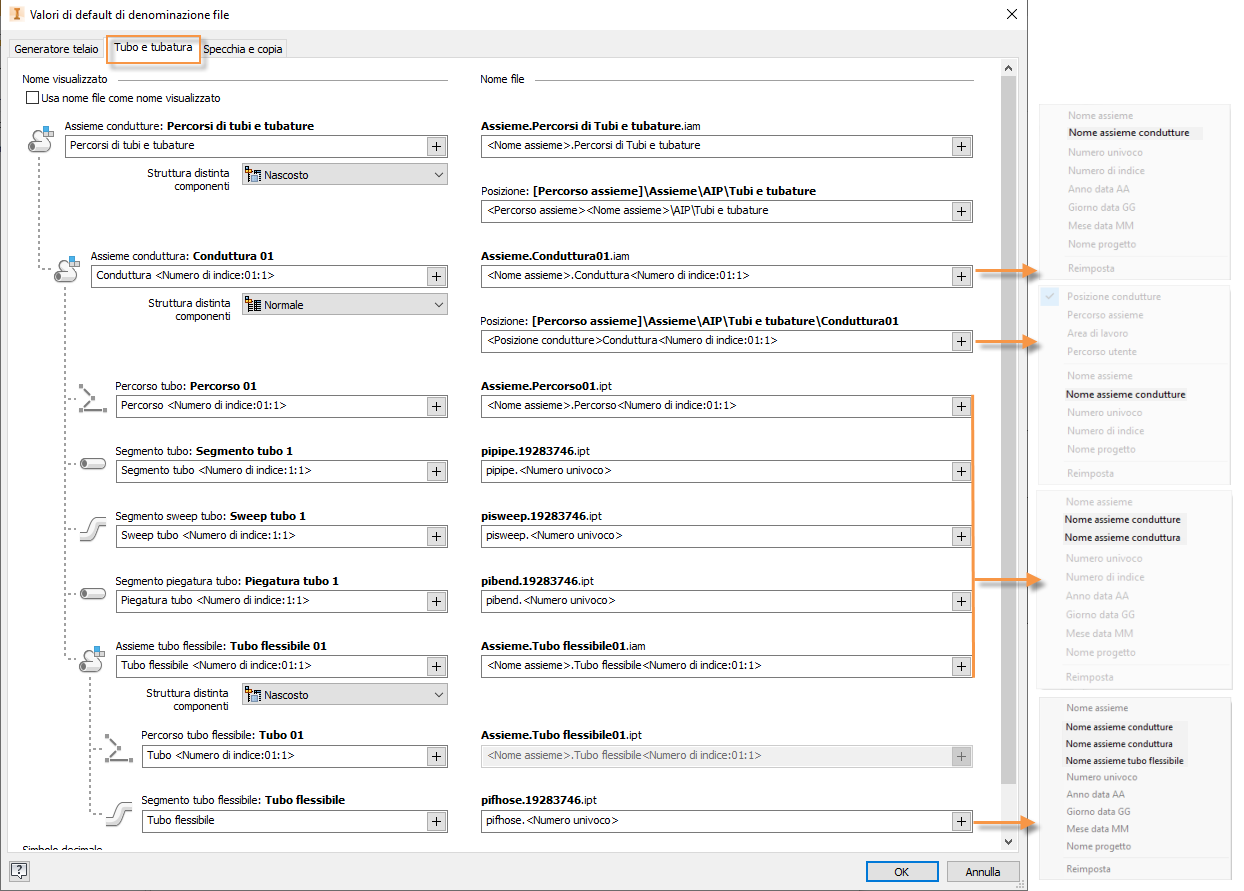Click plus button for pipipe file name field
The height and width of the screenshot is (891, 1244).
pyautogui.click(x=960, y=471)
